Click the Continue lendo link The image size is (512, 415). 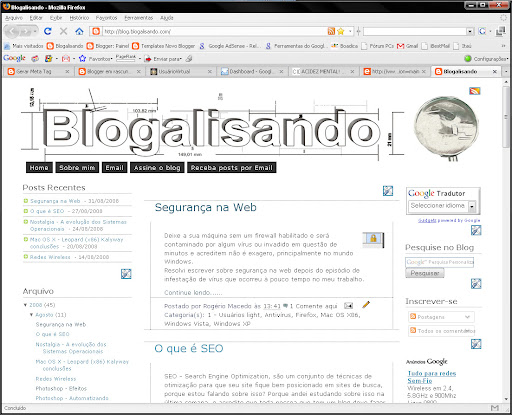pos(193,292)
